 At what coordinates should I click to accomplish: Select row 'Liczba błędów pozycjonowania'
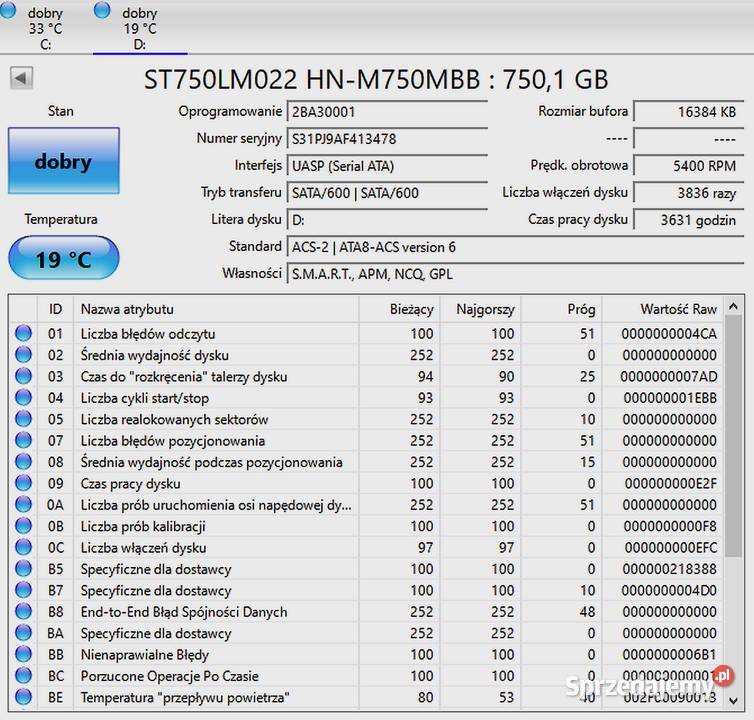click(365, 441)
